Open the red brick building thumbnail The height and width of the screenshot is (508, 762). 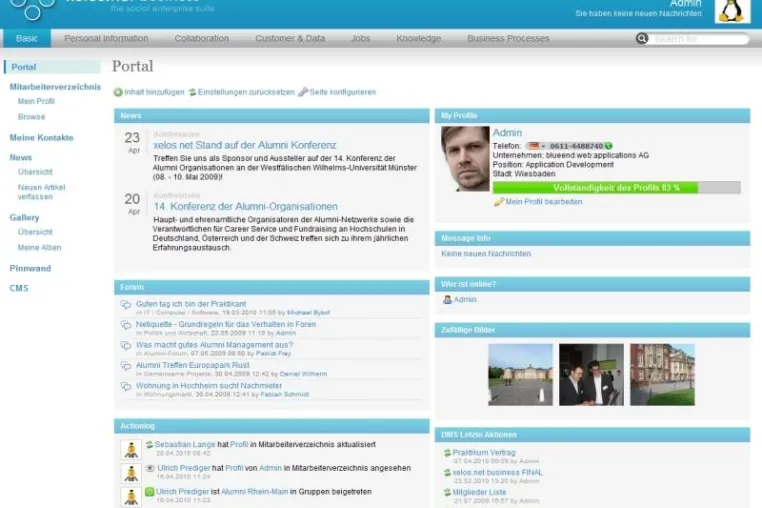[662, 374]
